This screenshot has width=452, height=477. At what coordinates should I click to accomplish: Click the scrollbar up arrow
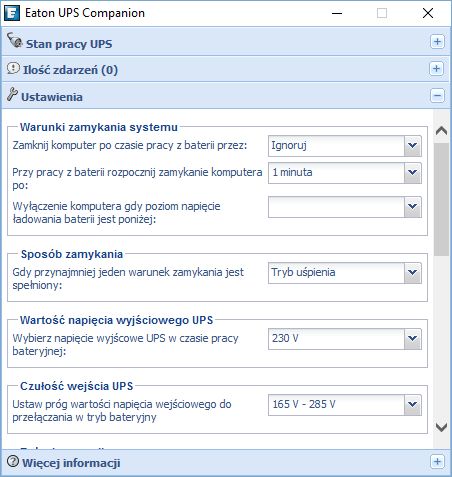click(x=441, y=131)
